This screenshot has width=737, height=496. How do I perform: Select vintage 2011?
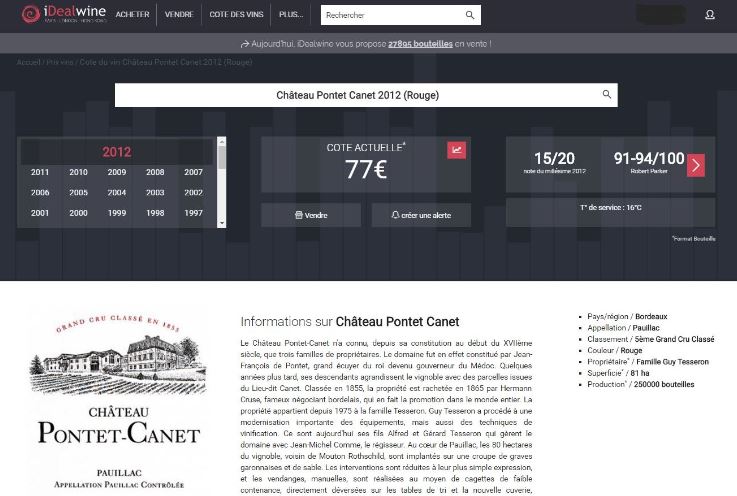point(40,172)
